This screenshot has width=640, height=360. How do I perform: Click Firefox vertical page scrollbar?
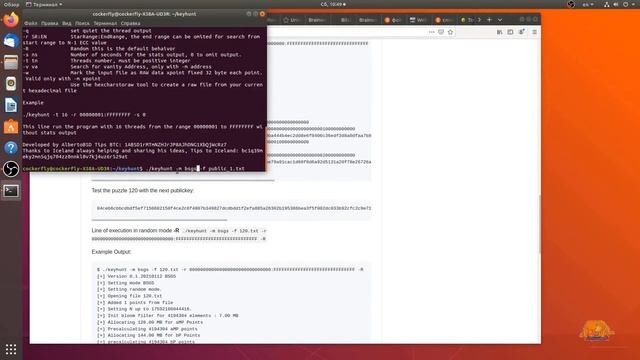540,224
